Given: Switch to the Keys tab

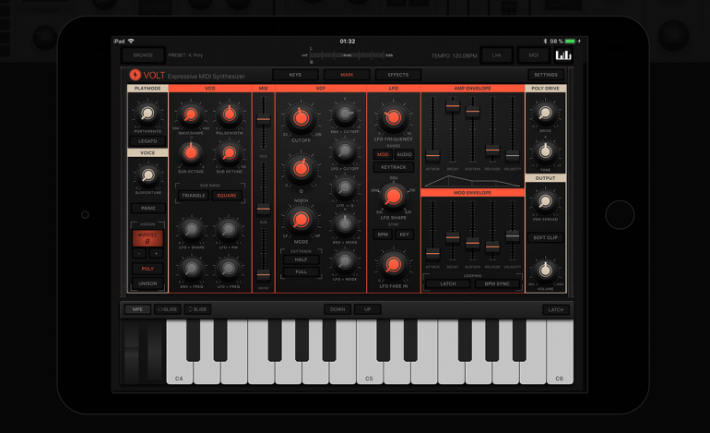Looking at the screenshot, I should click(295, 75).
